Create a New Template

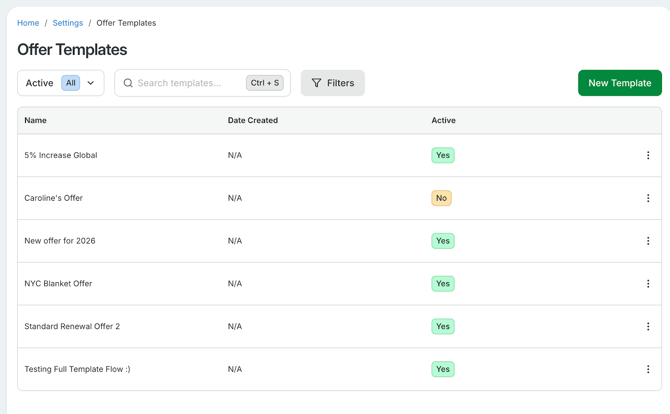[x=619, y=83]
